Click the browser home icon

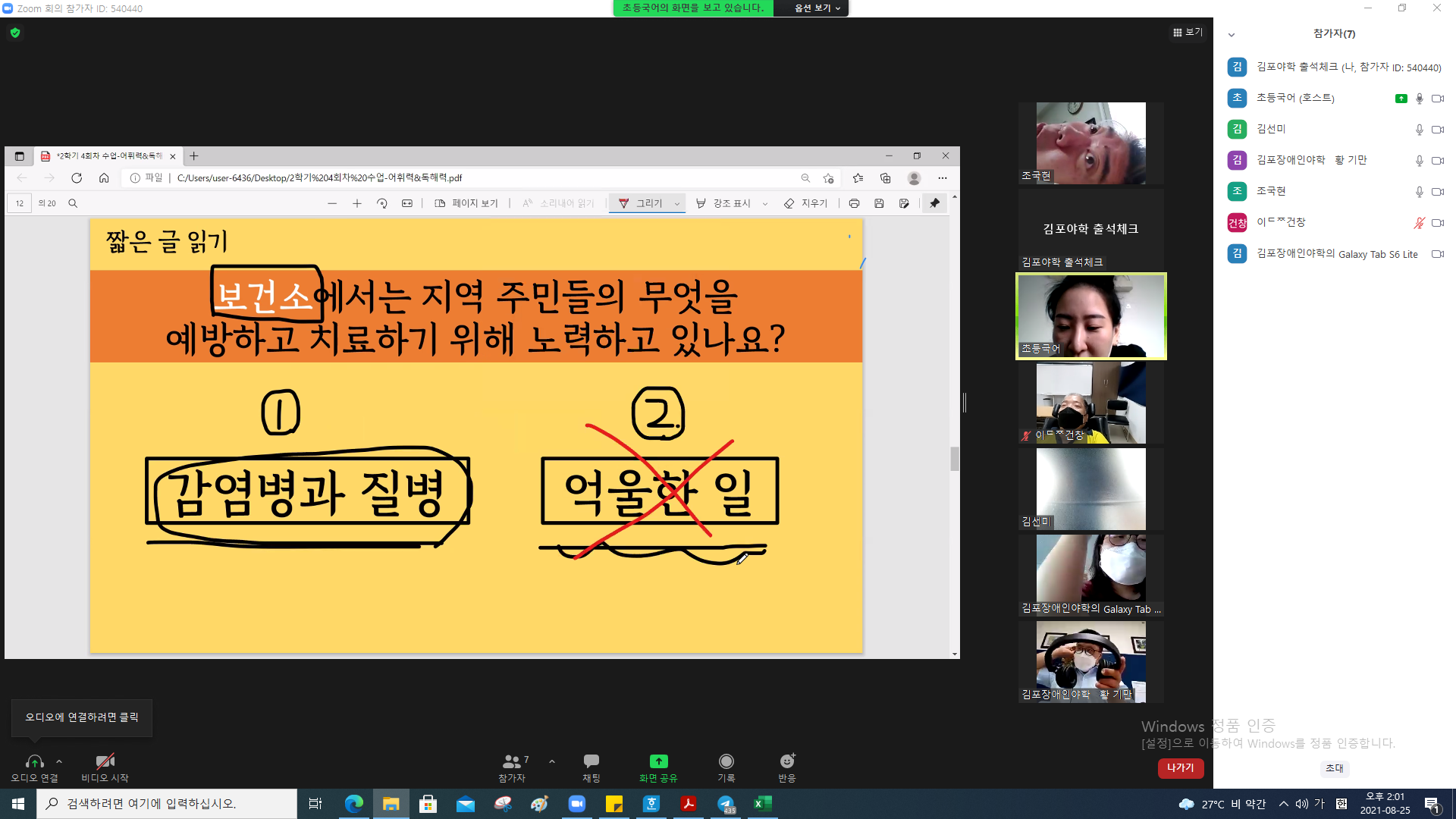(x=104, y=177)
